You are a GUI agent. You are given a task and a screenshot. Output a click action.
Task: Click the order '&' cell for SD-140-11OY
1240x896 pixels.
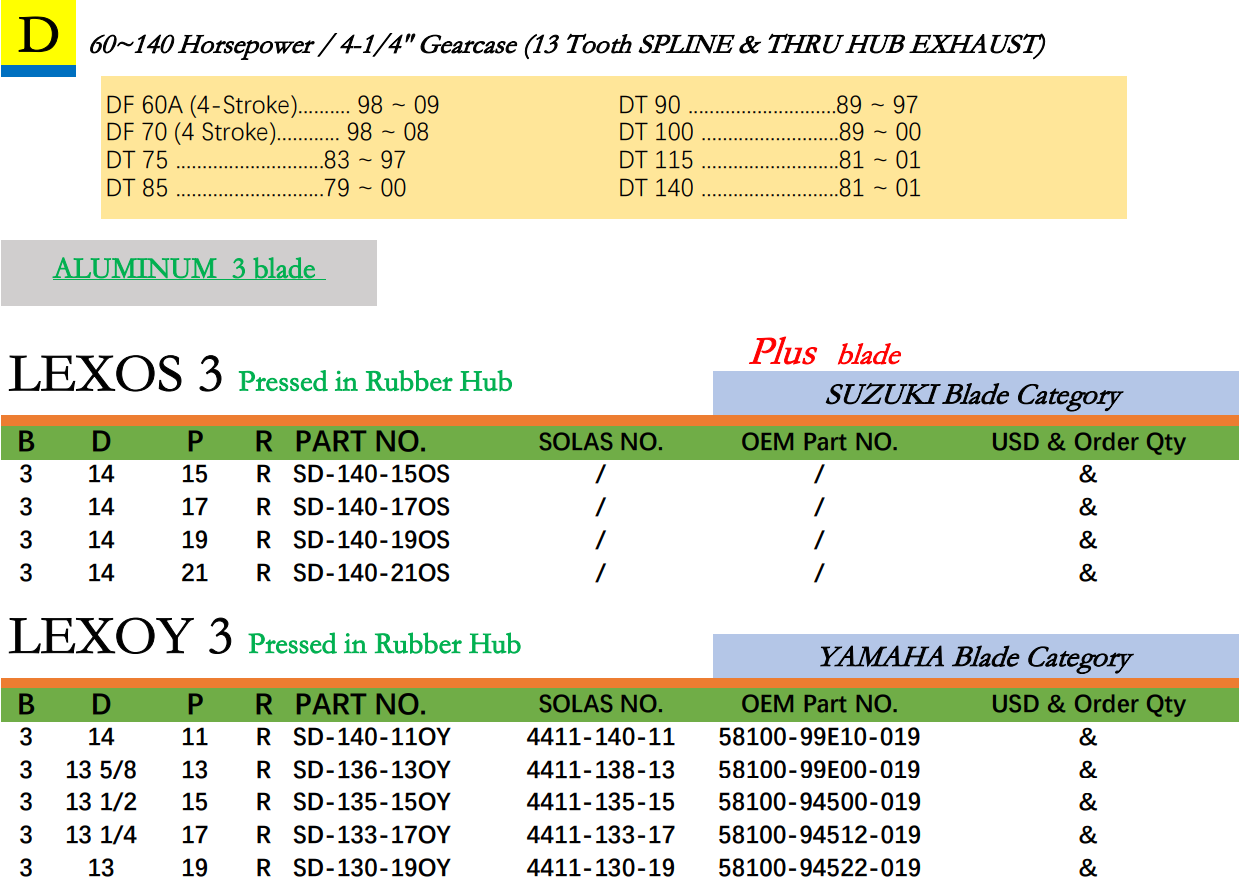coord(1088,737)
